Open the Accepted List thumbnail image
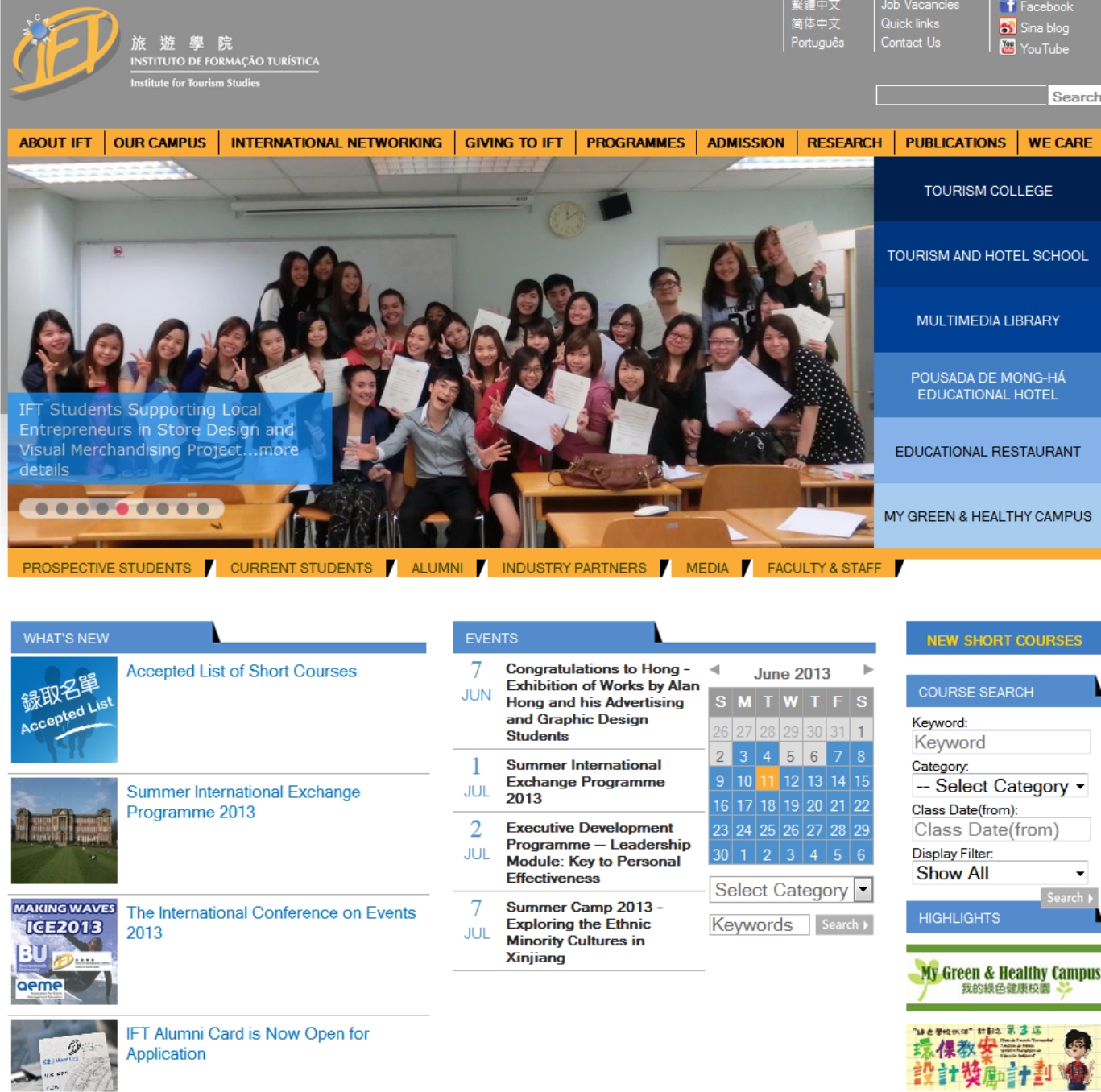The width and height of the screenshot is (1101, 1092). click(x=64, y=709)
